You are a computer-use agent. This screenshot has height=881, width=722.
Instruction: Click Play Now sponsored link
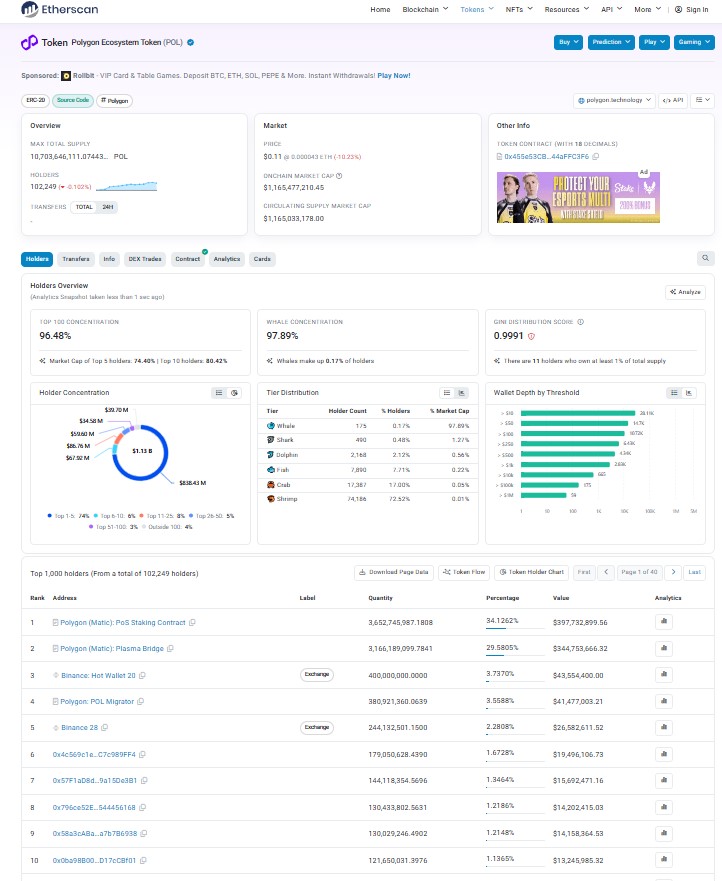click(394, 75)
